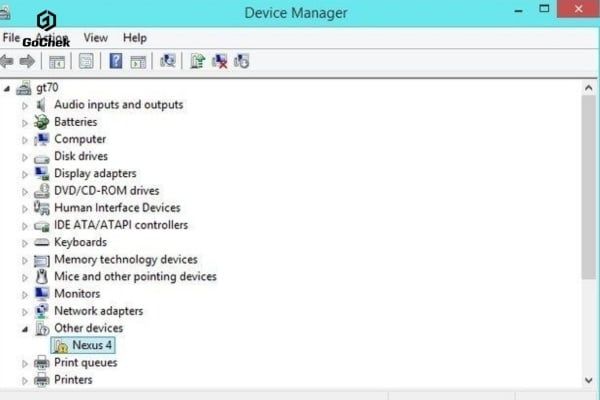This screenshot has width=600, height=400.
Task: Click the Back arrow toolbar icon
Action: point(8,61)
